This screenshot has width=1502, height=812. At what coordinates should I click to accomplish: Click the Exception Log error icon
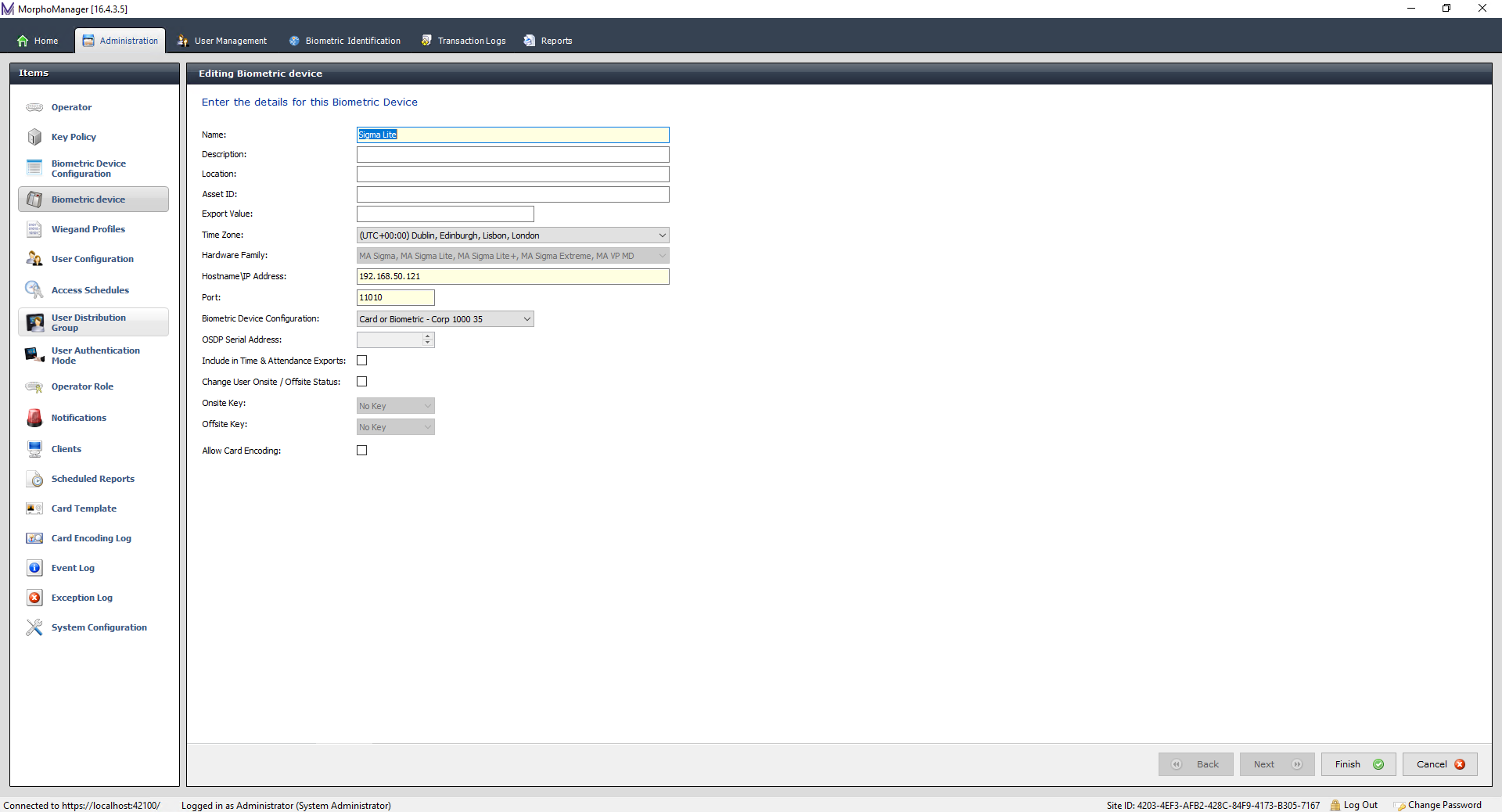pos(34,598)
